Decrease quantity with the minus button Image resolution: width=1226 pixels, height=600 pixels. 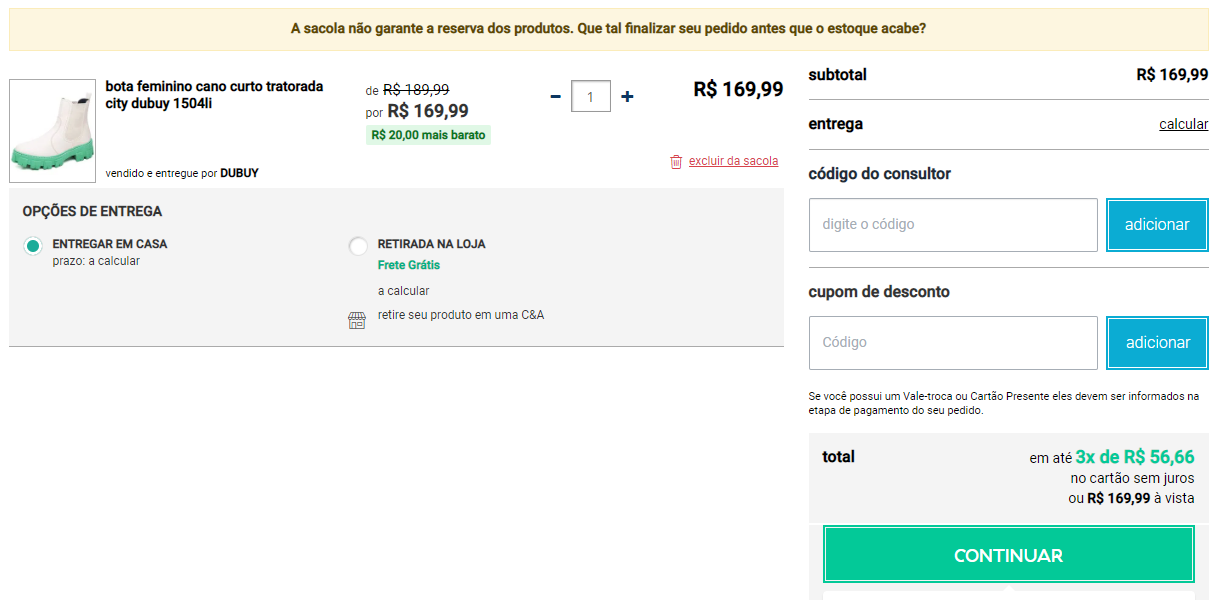tap(556, 97)
